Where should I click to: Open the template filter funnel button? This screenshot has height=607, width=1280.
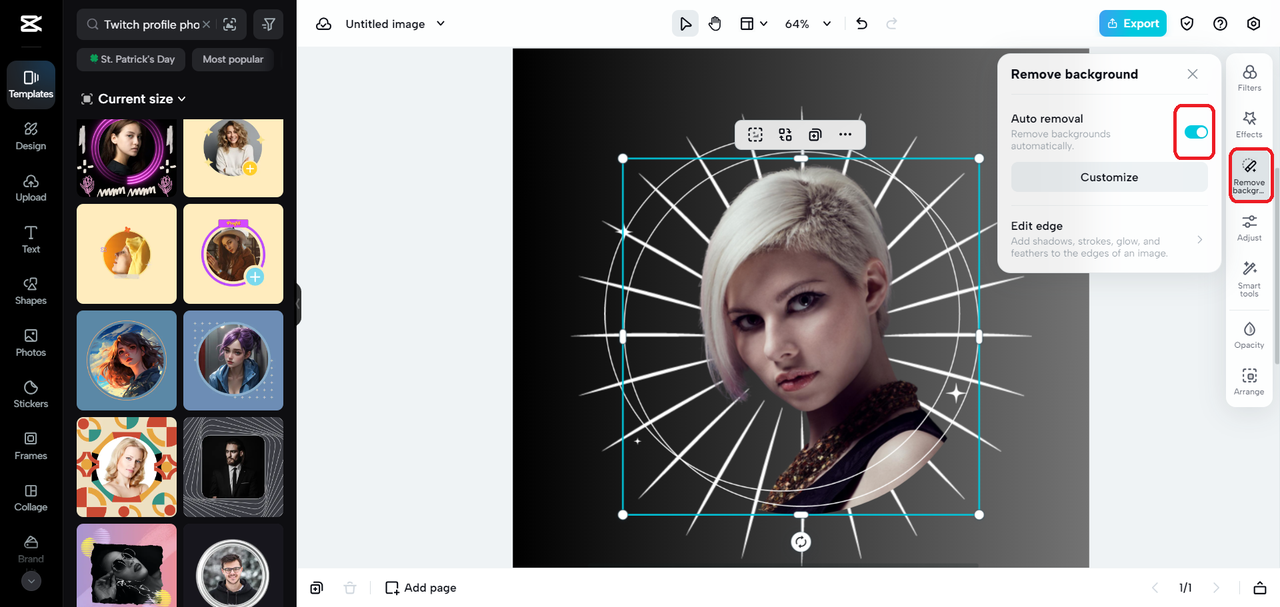pos(268,24)
